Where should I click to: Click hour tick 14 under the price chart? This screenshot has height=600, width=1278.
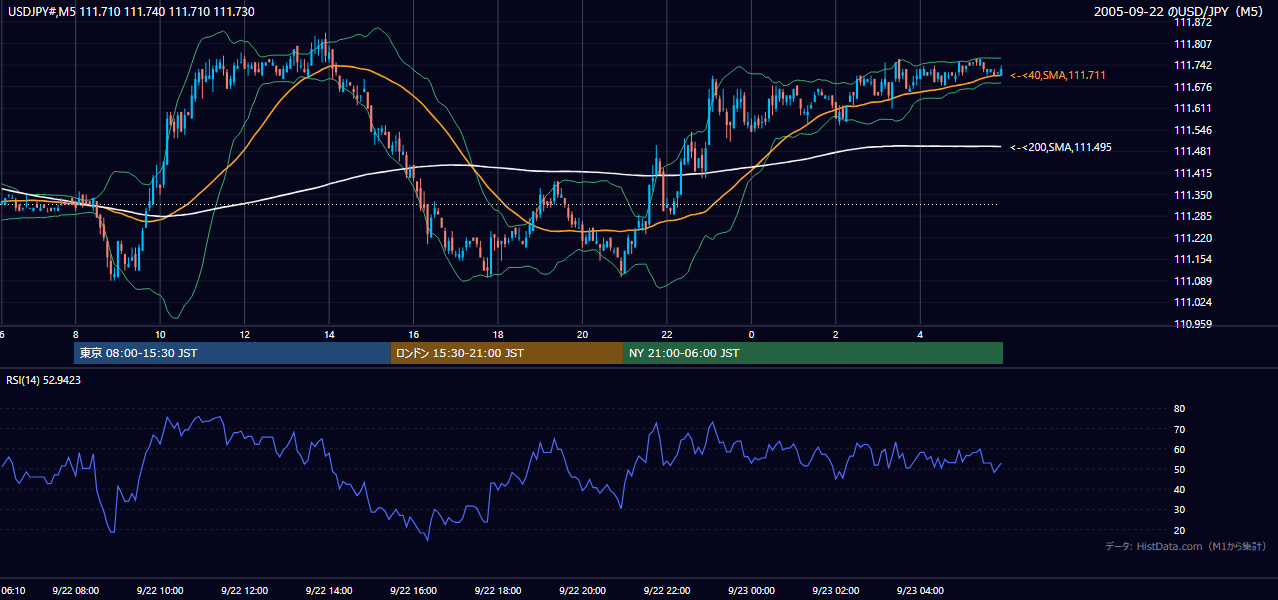(329, 334)
